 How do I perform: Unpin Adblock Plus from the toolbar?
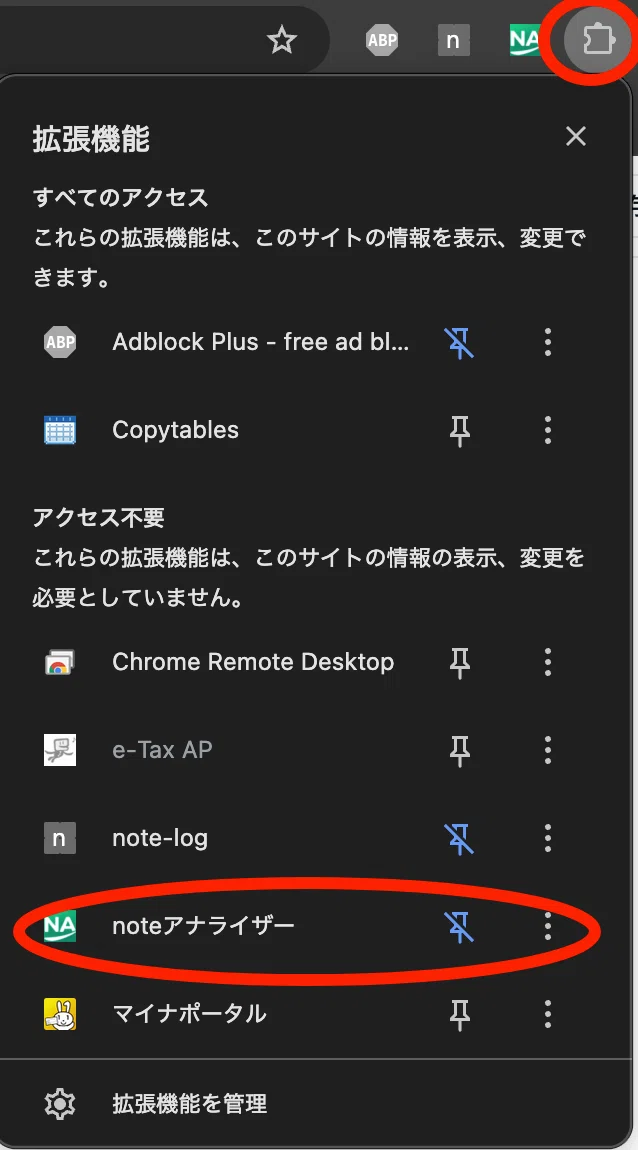tap(460, 342)
